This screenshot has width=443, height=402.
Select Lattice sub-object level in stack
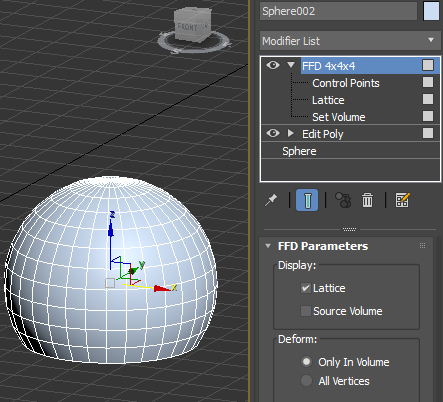pyautogui.click(x=328, y=100)
